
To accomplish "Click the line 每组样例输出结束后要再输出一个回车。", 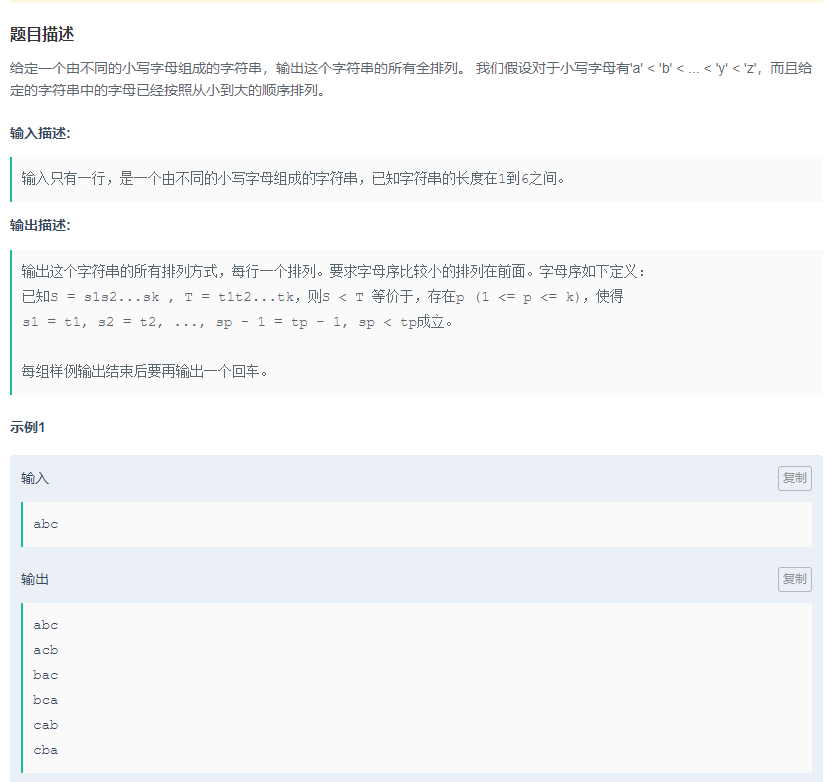I will 145,372.
